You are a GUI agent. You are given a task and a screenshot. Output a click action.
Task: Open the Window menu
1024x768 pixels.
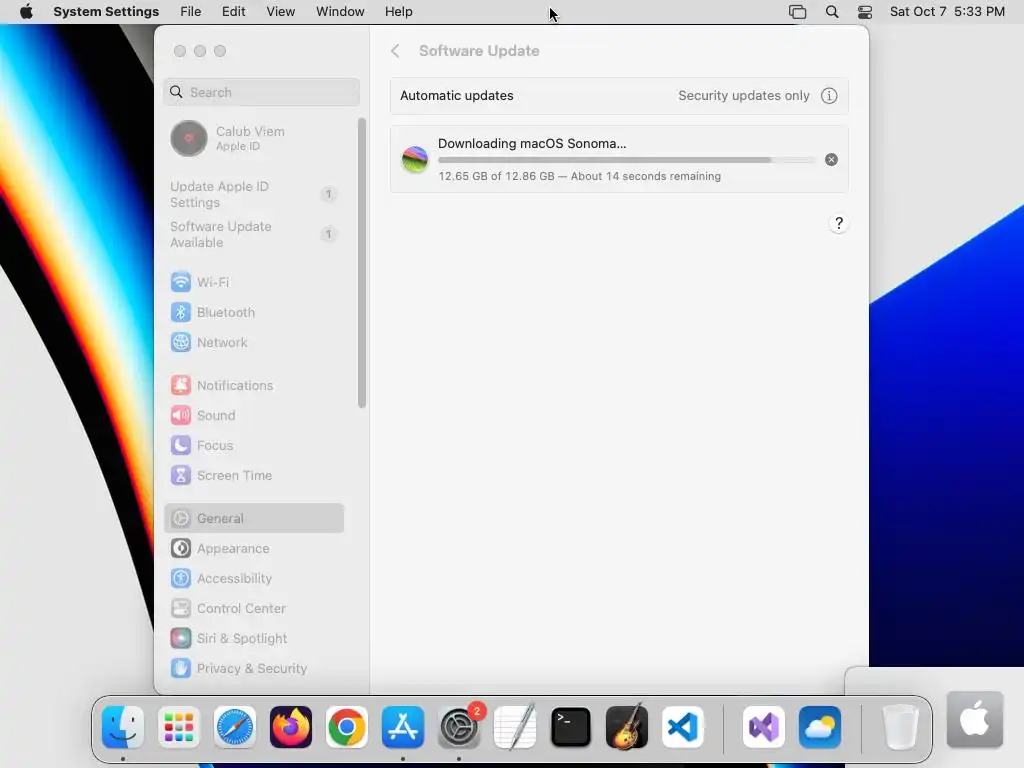coord(340,12)
